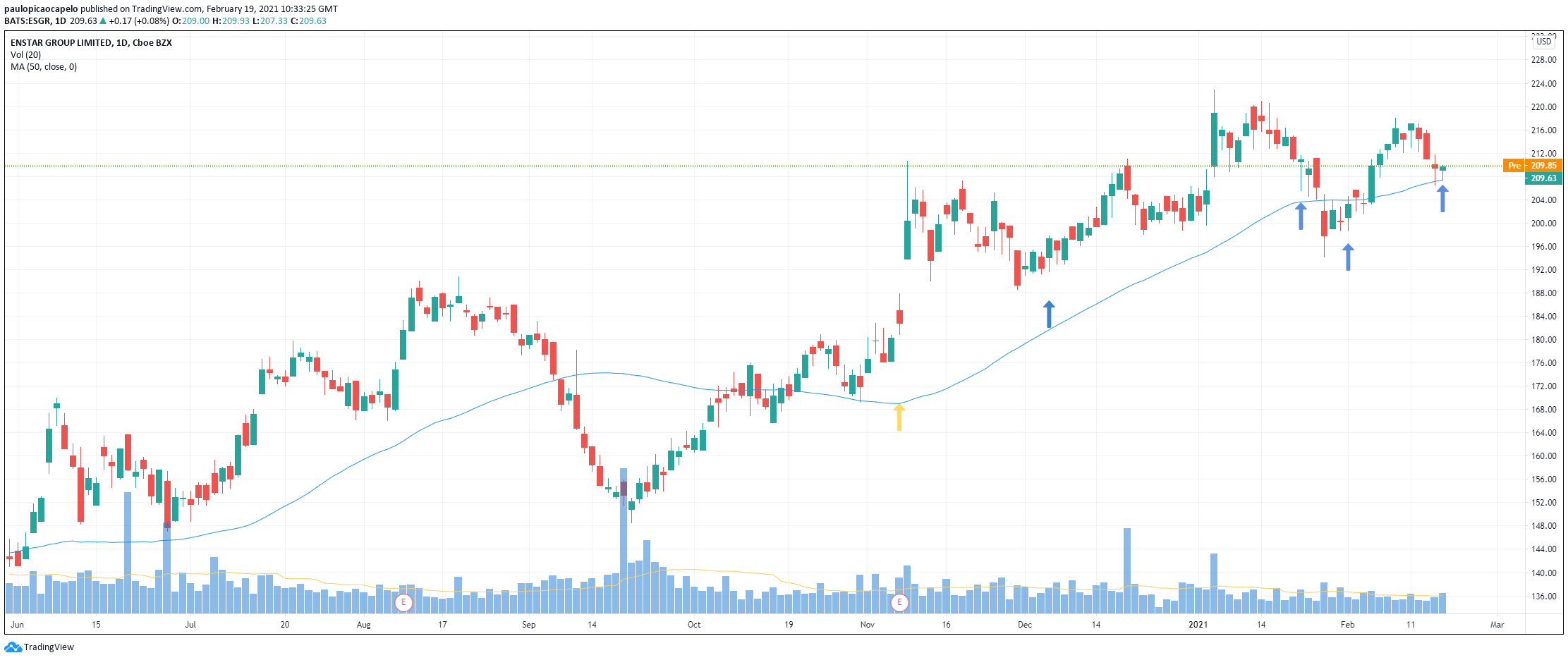This screenshot has width=1568, height=660.
Task: Open the TradingView logo at bottom left
Action: click(x=39, y=647)
